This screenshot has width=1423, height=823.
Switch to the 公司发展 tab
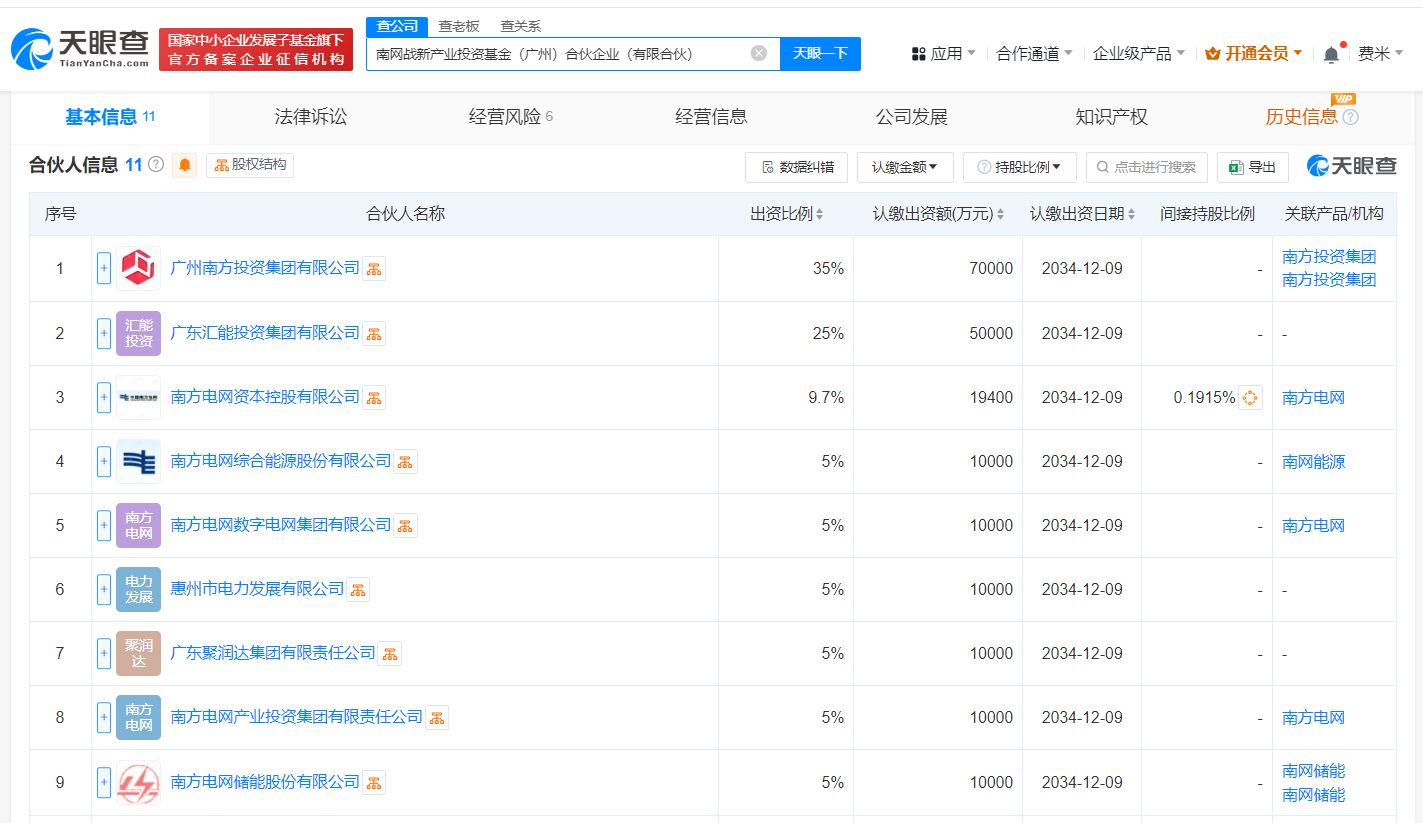[x=911, y=117]
